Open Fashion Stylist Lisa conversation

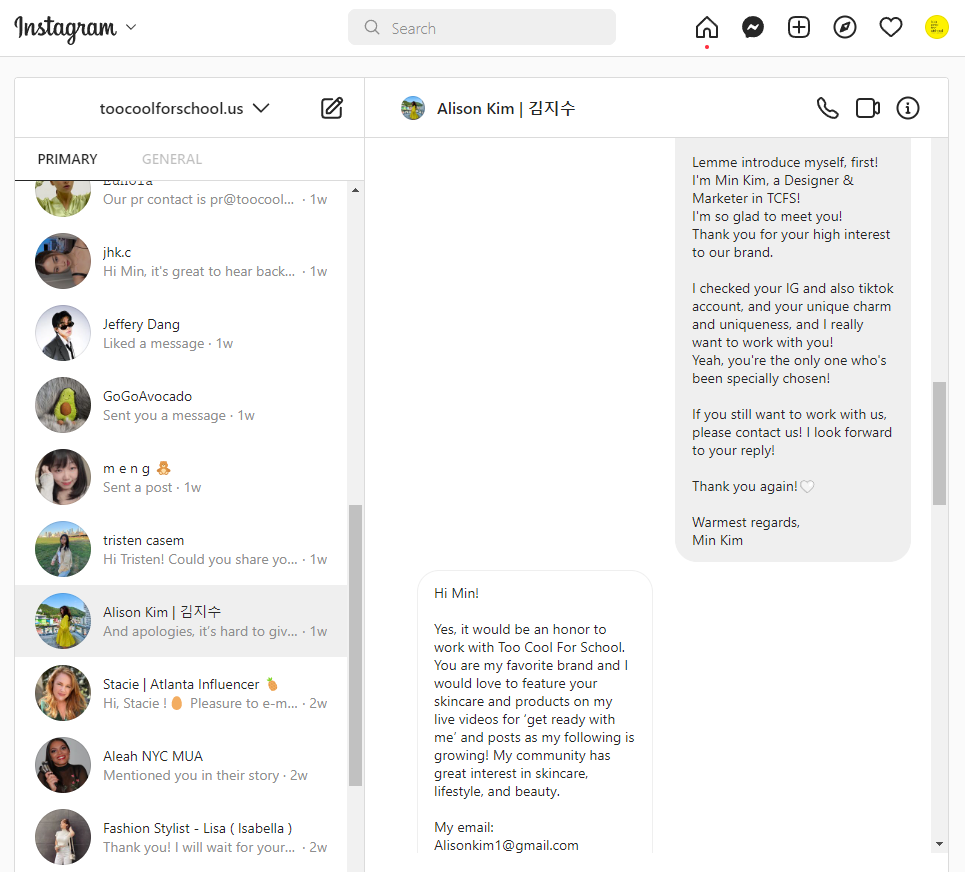click(182, 837)
